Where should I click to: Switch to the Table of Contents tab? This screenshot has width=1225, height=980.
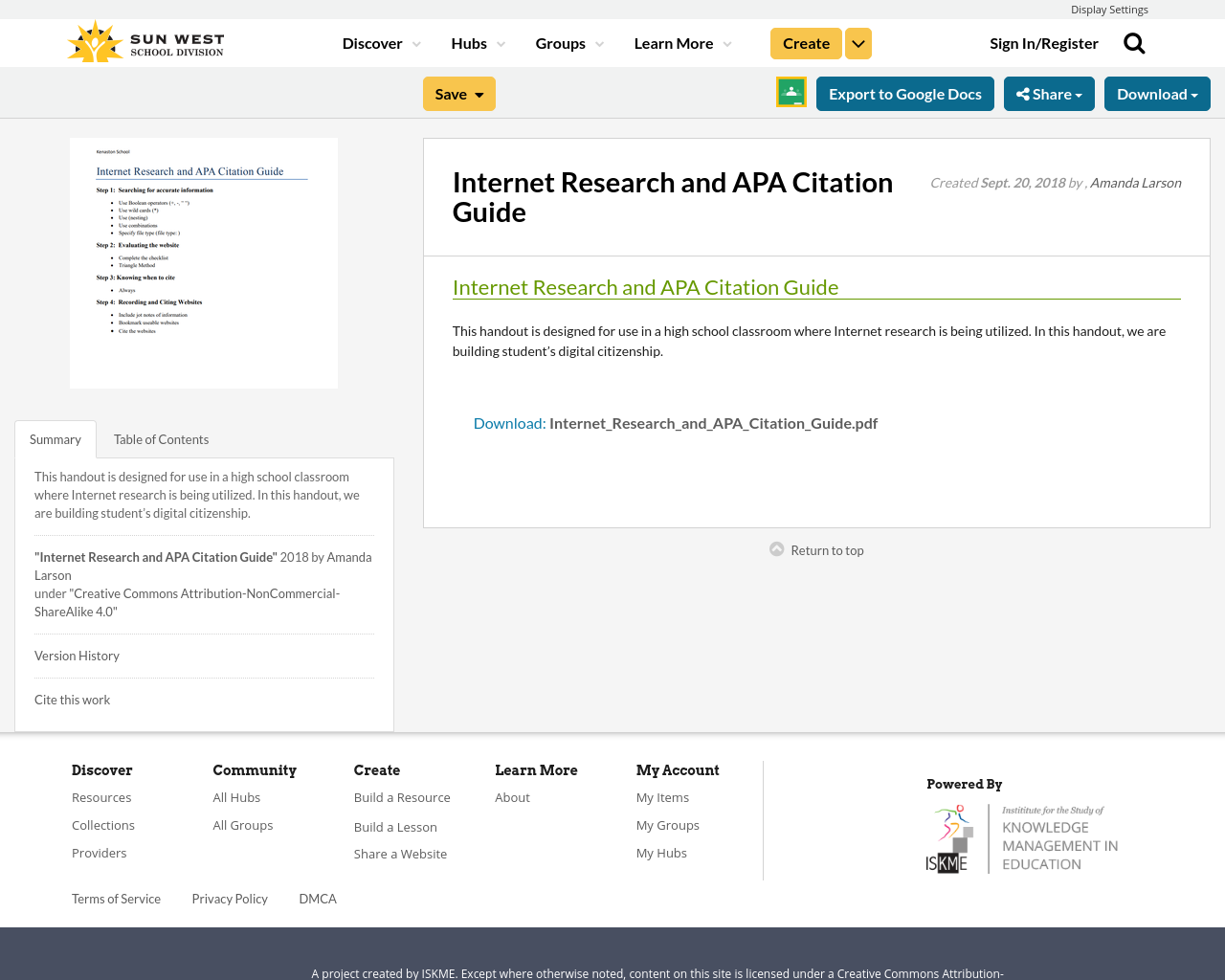[161, 437]
